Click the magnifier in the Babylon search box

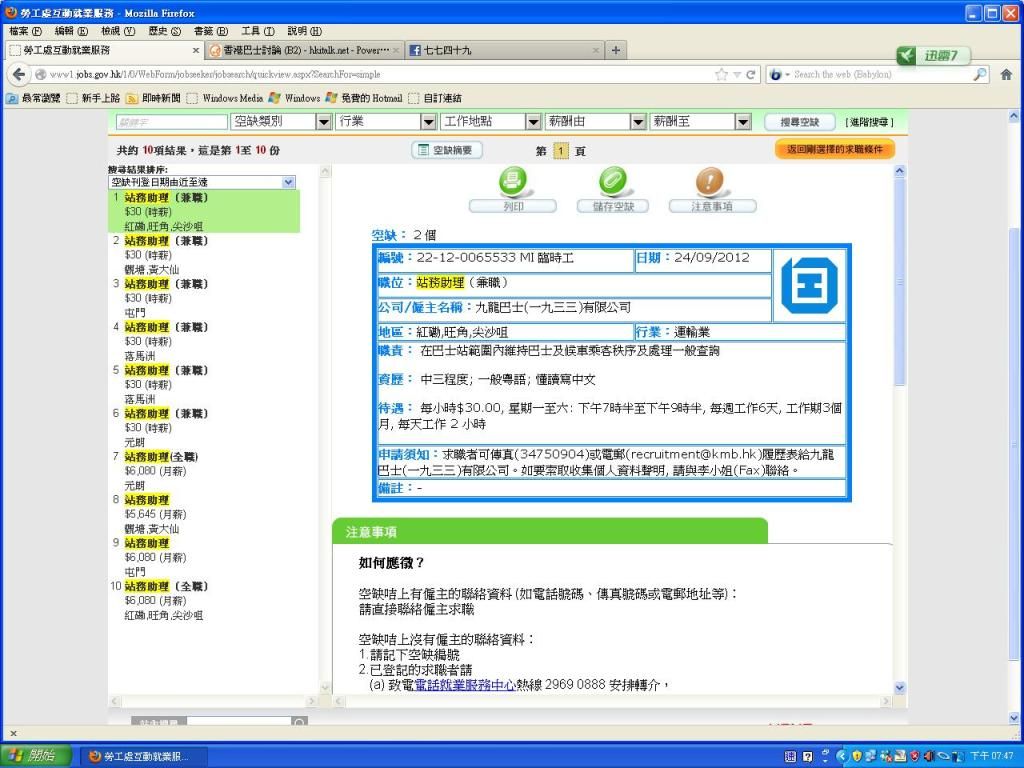(980, 74)
